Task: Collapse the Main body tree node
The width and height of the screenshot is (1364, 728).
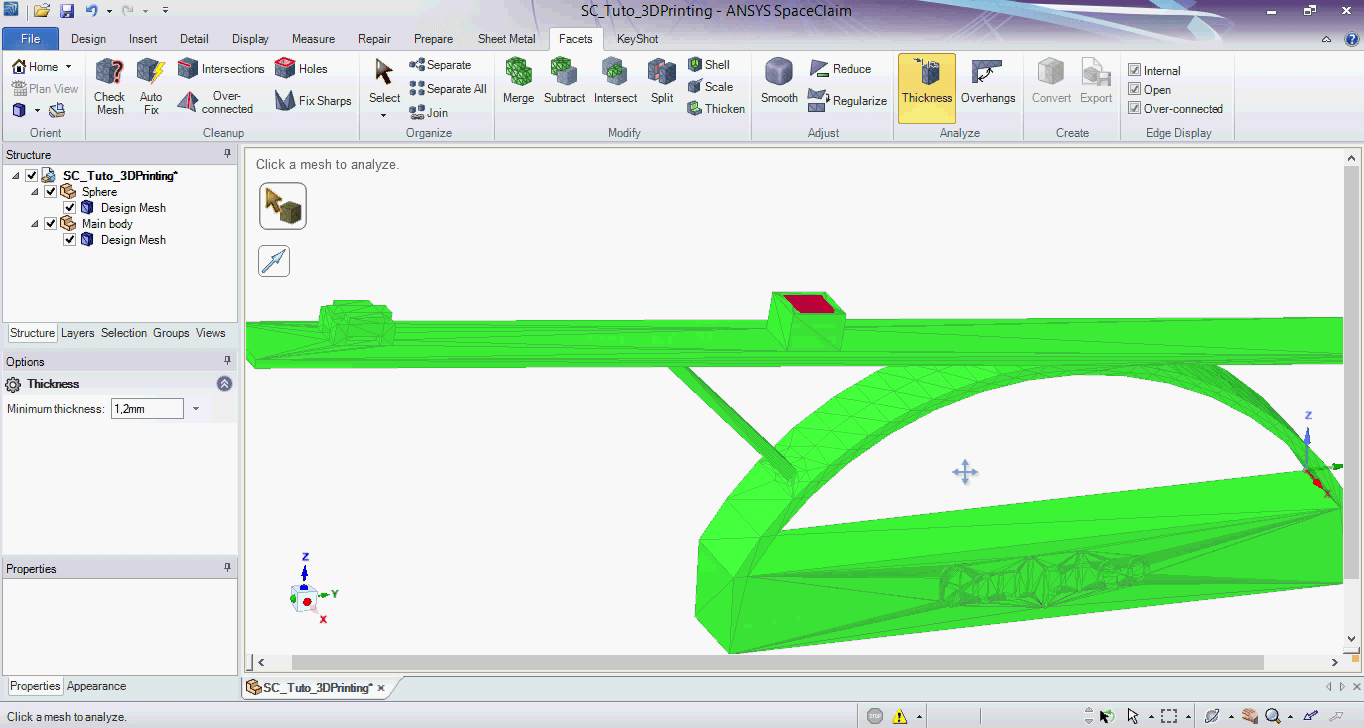Action: point(35,224)
